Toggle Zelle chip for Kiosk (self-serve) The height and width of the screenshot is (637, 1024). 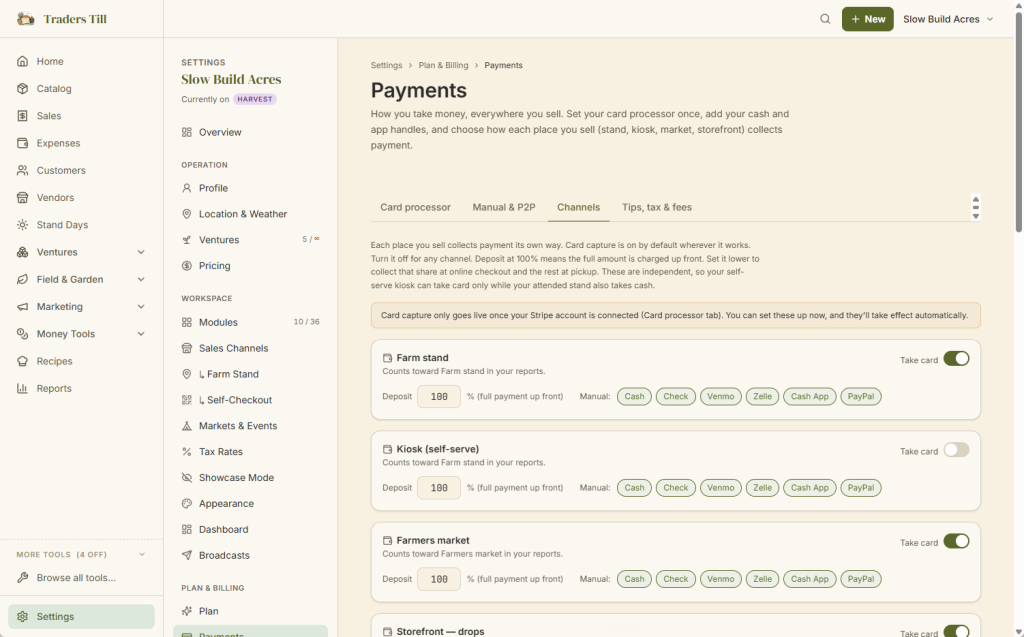point(762,488)
